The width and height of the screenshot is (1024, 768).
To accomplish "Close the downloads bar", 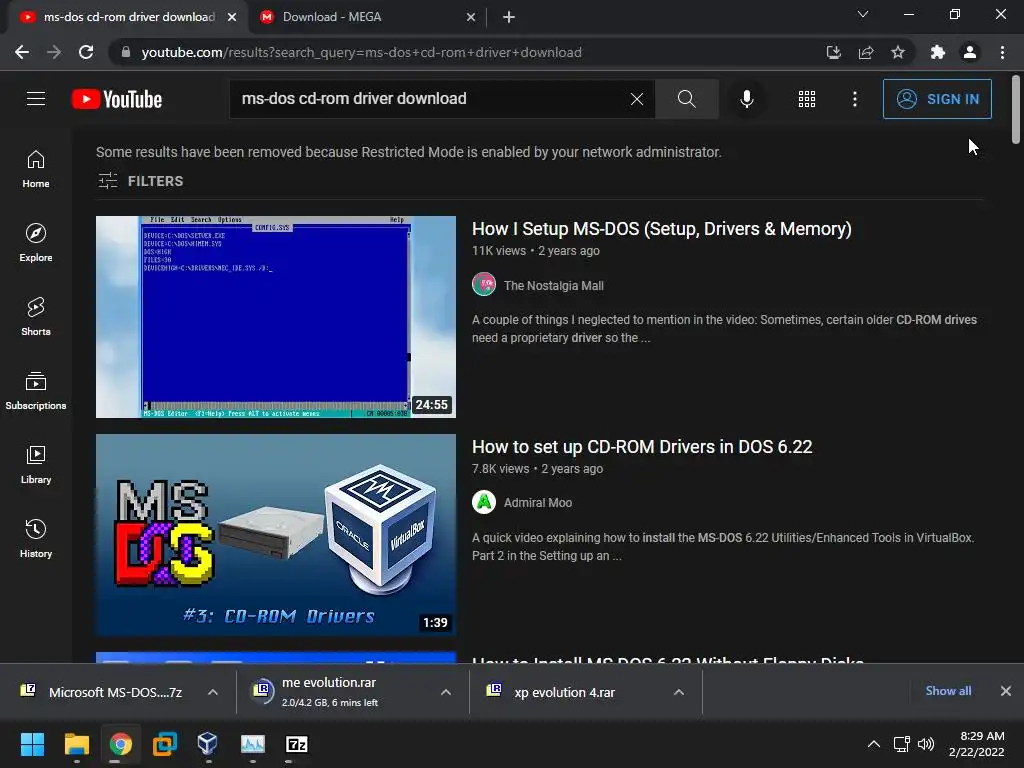I will [x=1006, y=691].
